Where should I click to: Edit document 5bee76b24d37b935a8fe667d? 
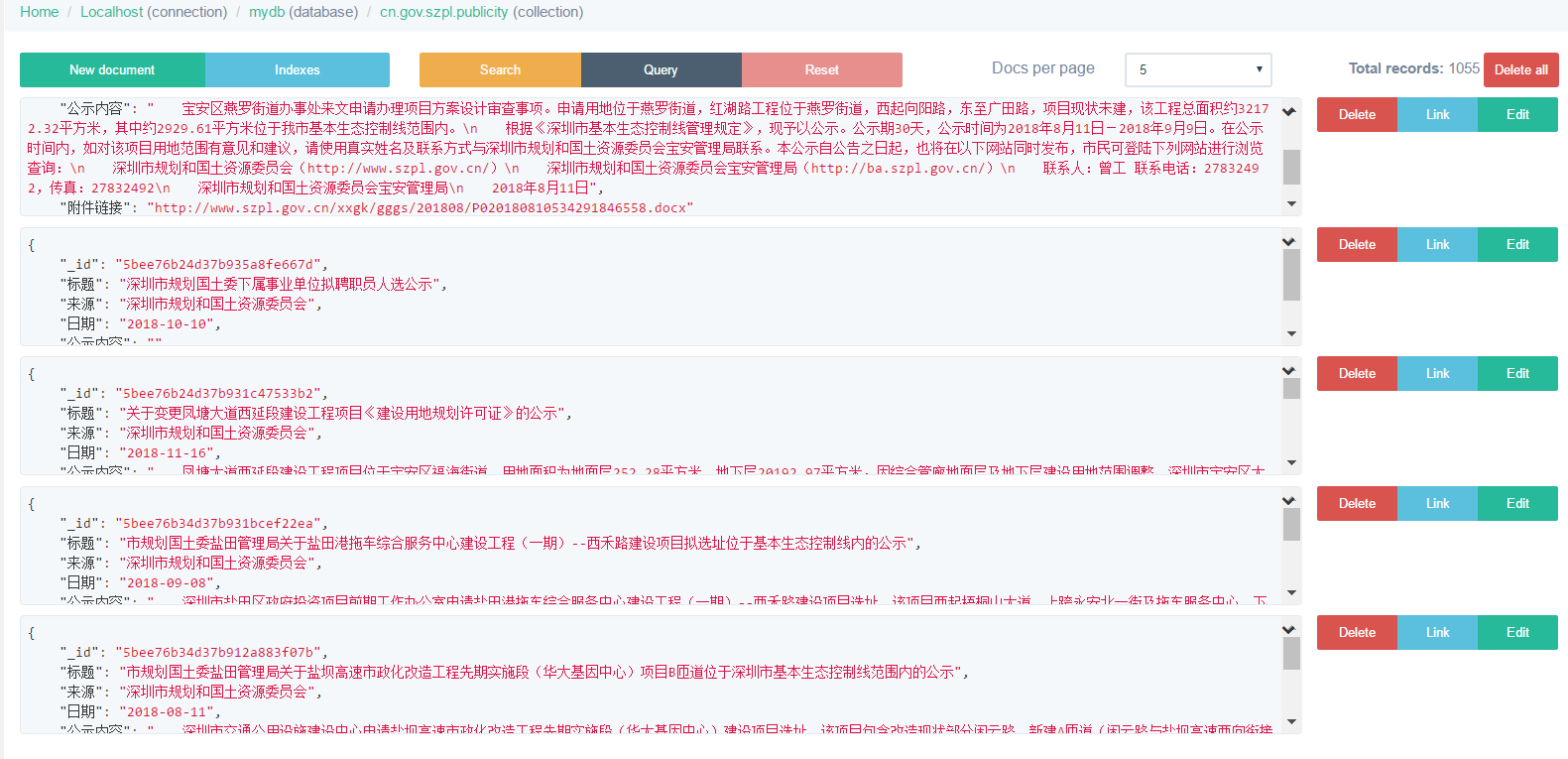1517,244
